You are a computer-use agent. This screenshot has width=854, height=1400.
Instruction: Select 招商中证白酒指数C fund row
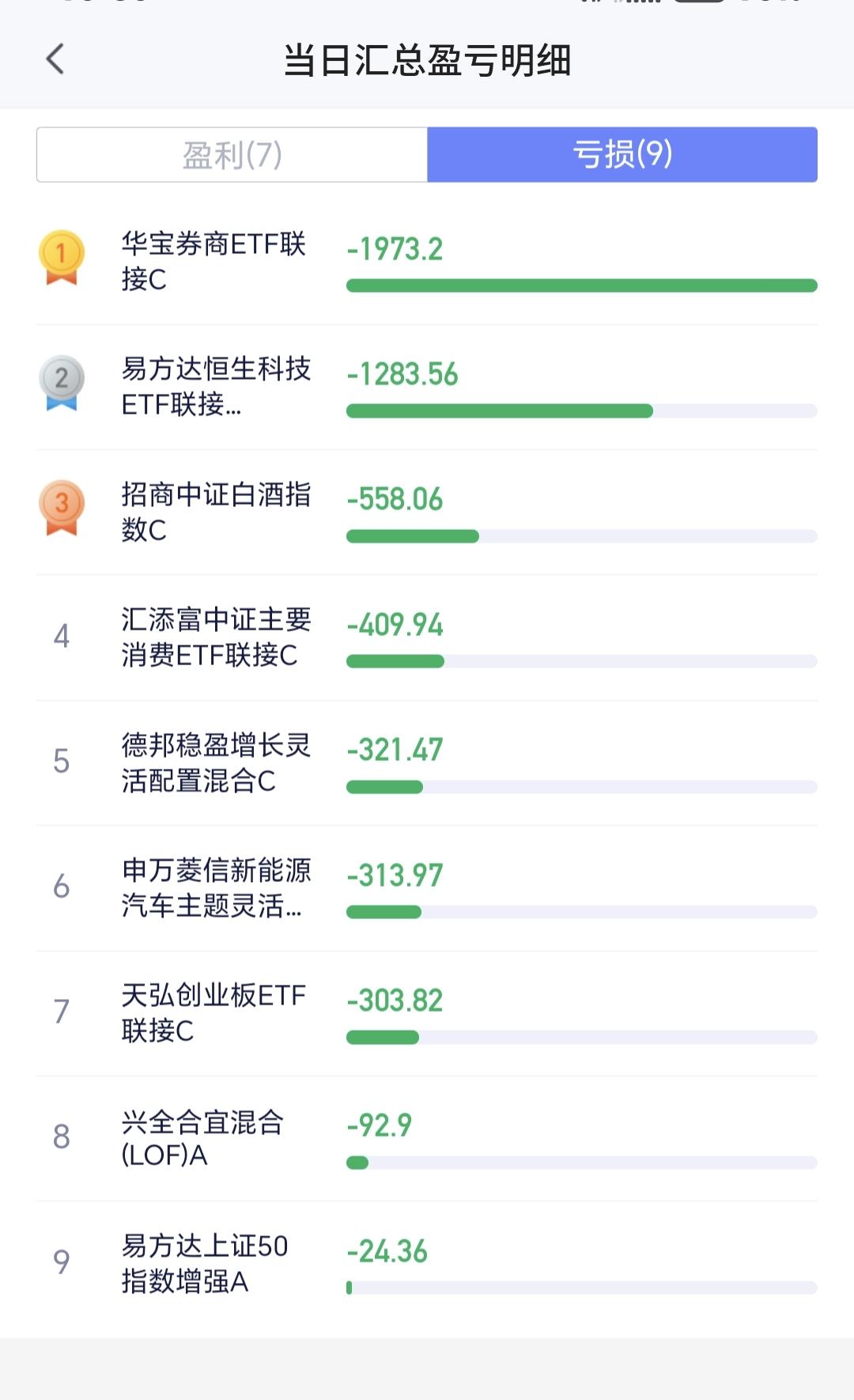click(427, 512)
